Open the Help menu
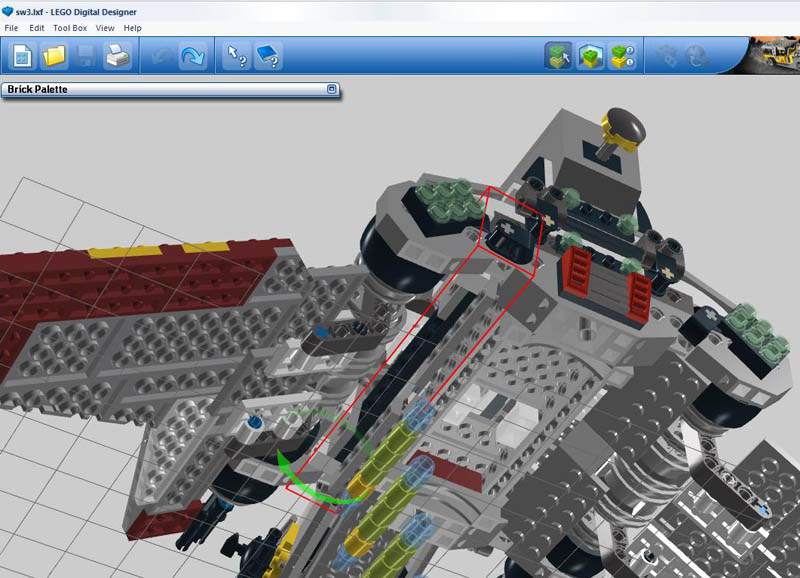Viewport: 800px width, 578px height. [x=132, y=28]
